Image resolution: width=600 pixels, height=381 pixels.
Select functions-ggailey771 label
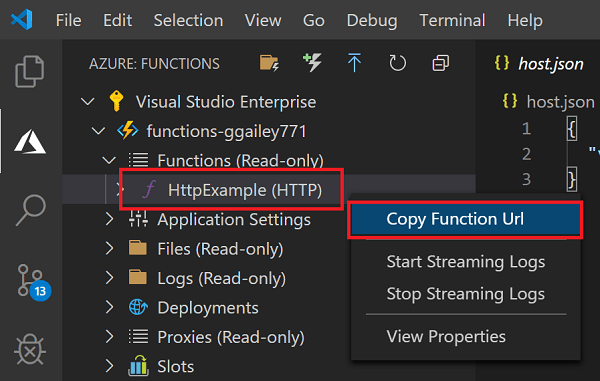pyautogui.click(x=227, y=131)
